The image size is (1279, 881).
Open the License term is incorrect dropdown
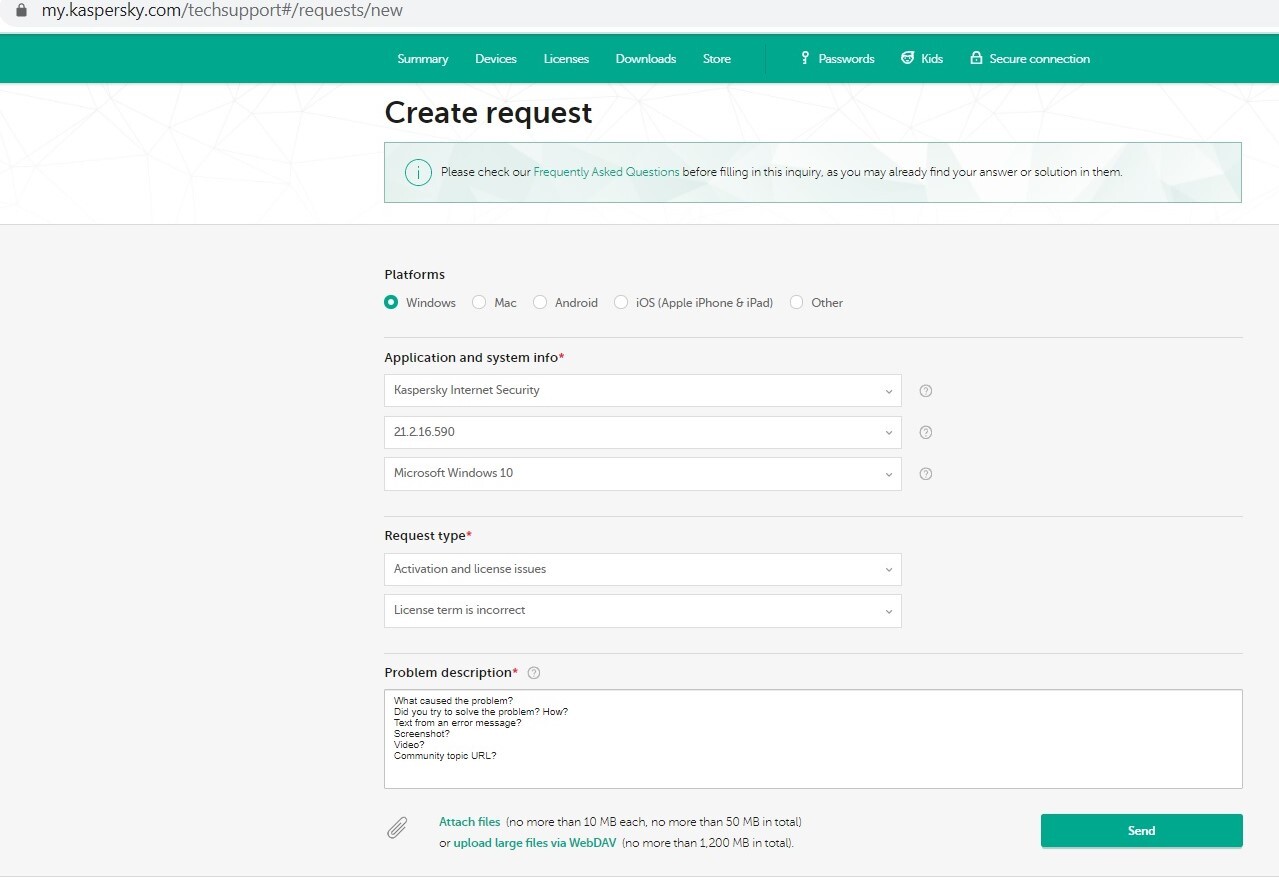point(643,611)
